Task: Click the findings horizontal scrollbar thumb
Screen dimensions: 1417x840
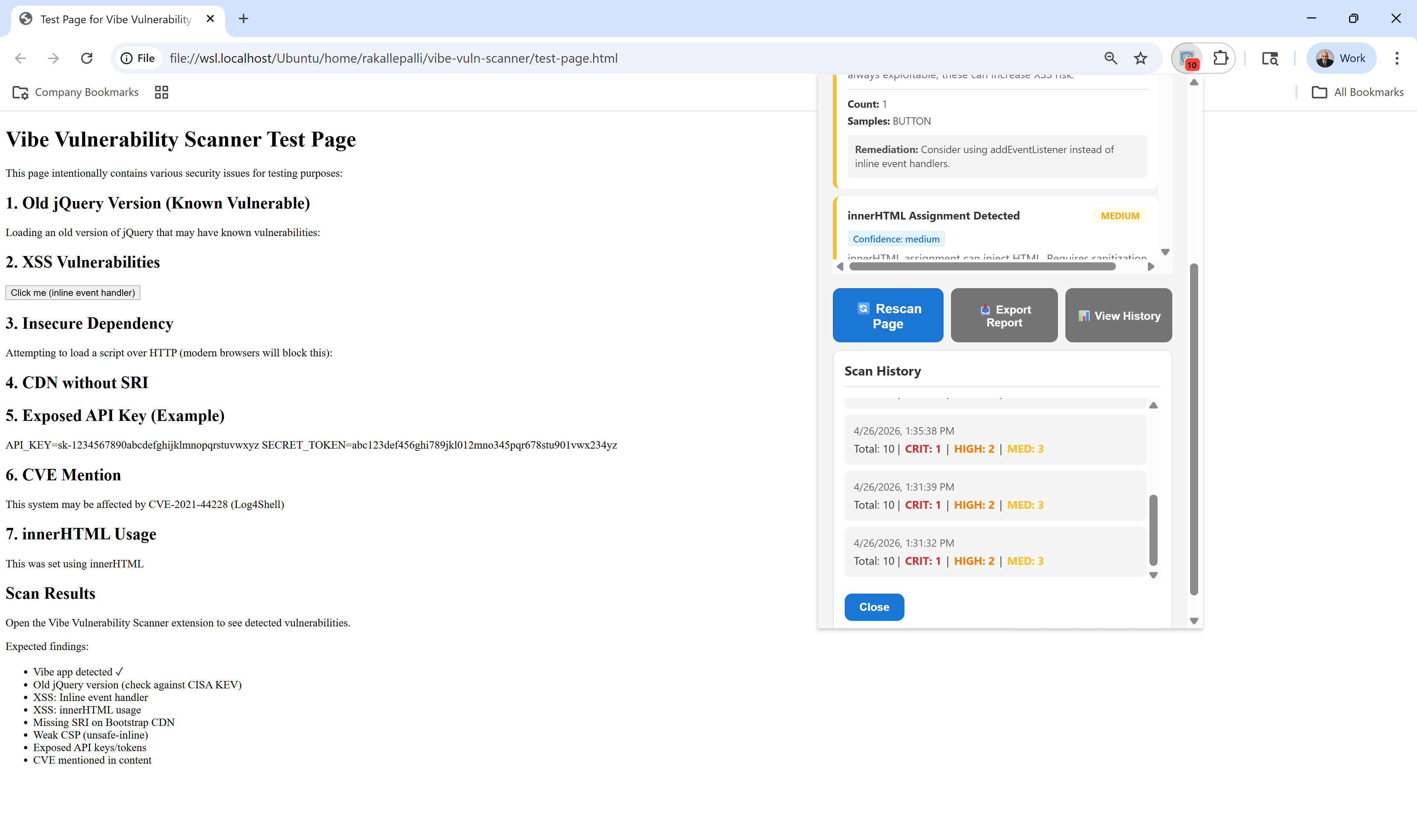Action: (982, 267)
